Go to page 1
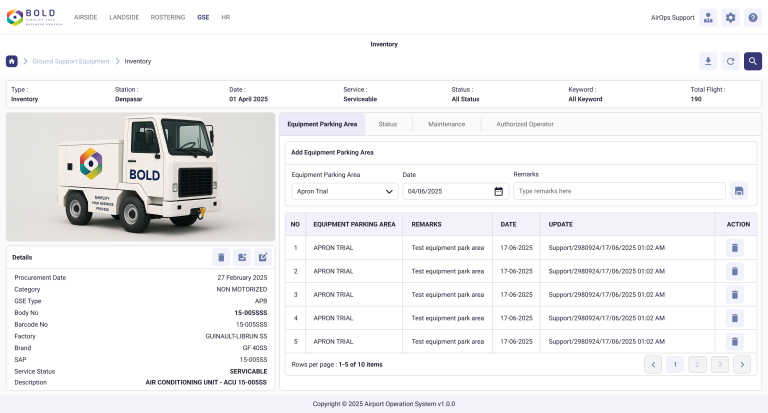 675,364
